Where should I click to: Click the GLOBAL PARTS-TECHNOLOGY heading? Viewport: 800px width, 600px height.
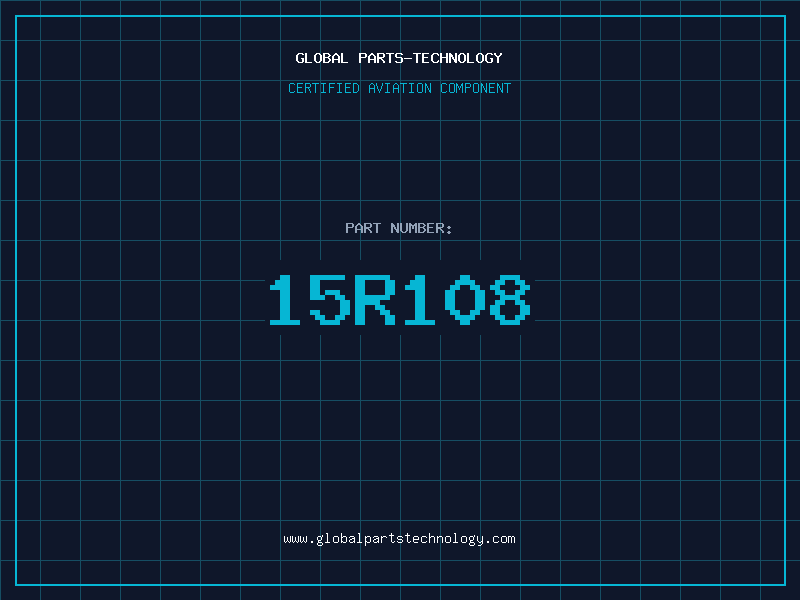point(399,58)
